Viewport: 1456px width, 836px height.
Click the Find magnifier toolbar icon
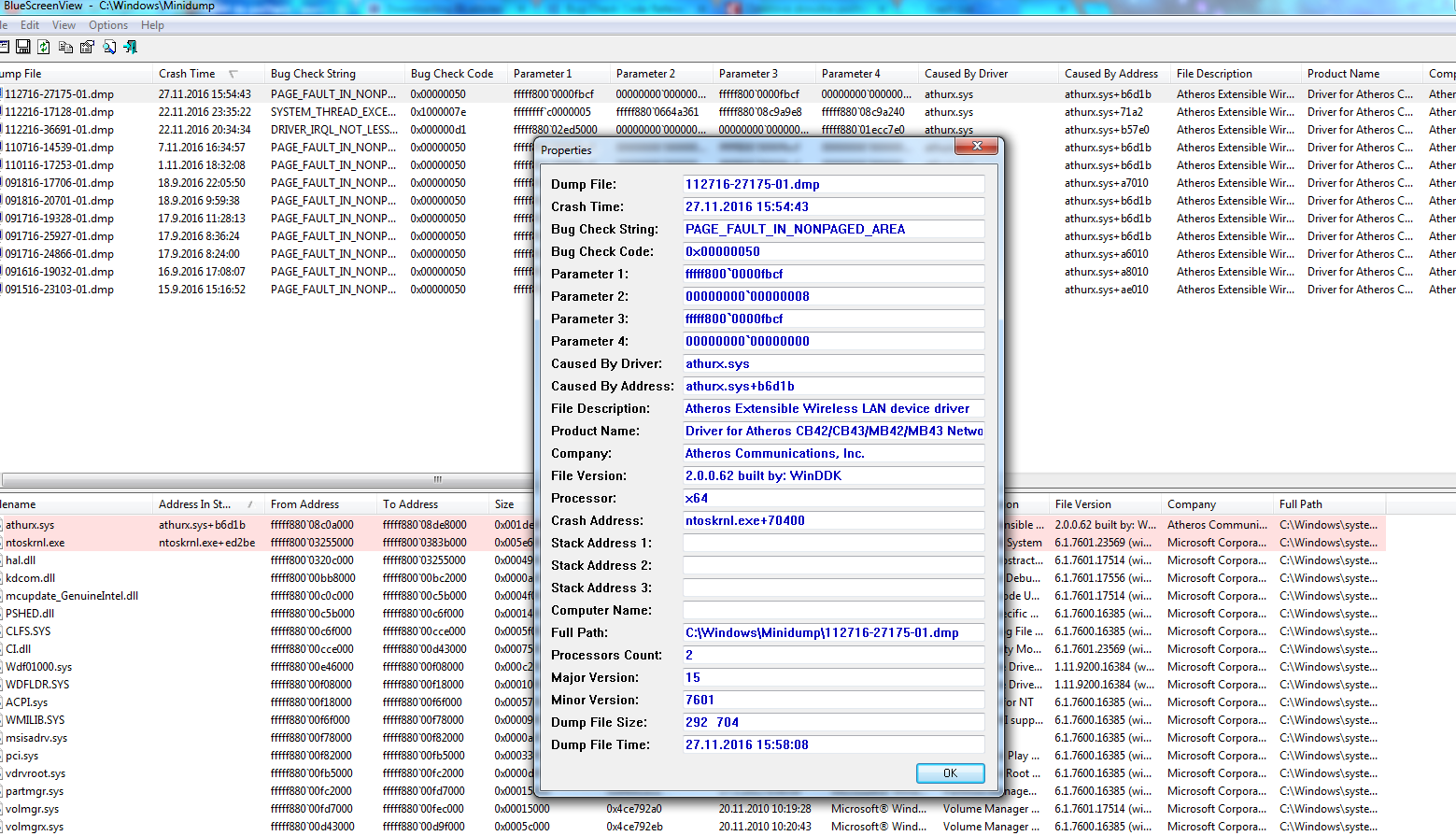point(109,47)
